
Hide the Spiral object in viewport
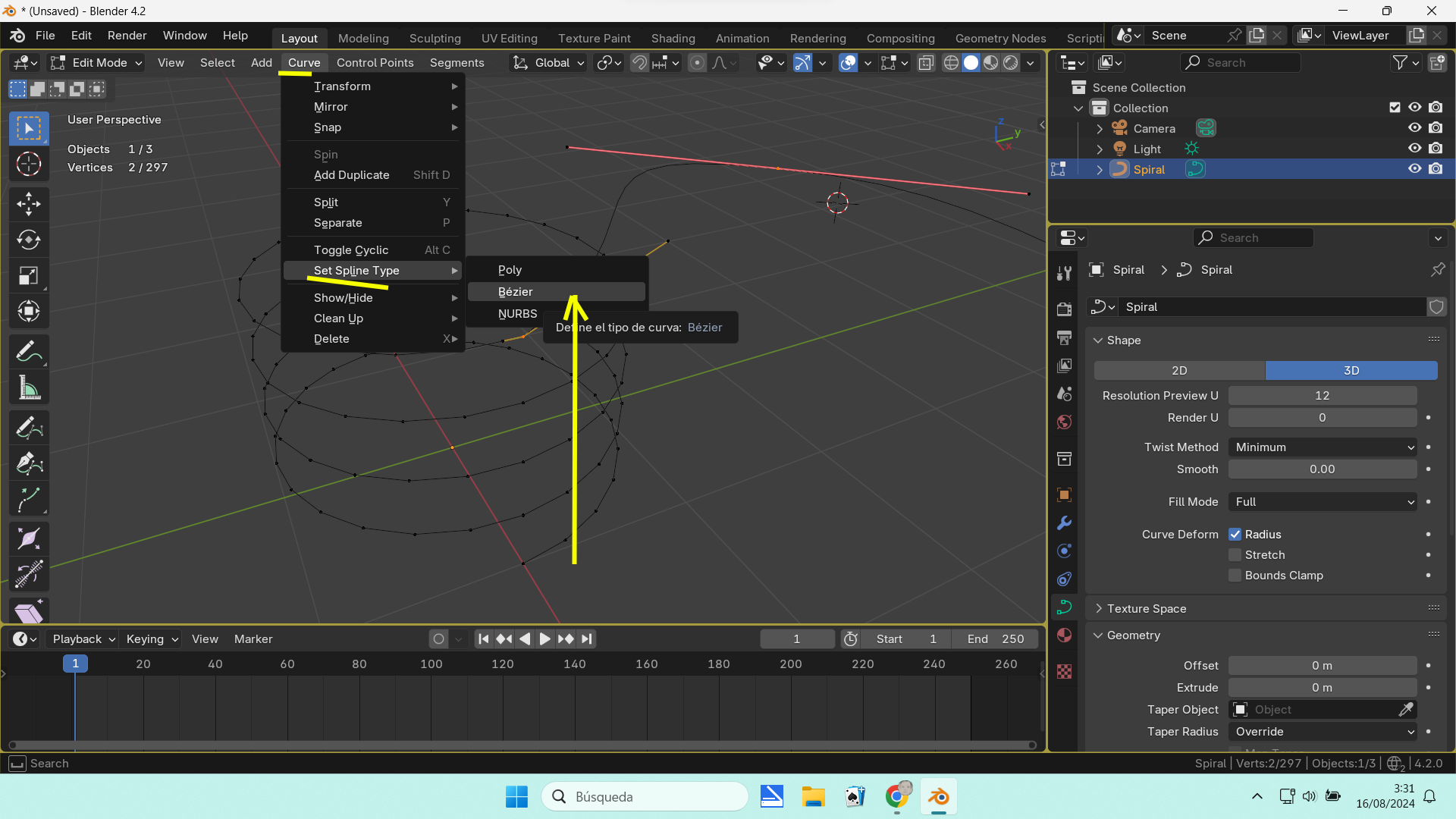pyautogui.click(x=1414, y=169)
